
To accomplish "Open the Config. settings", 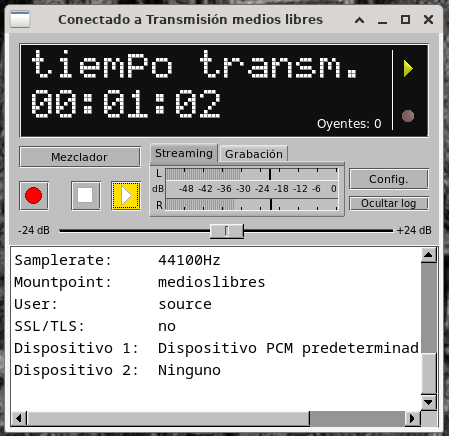I will point(389,179).
